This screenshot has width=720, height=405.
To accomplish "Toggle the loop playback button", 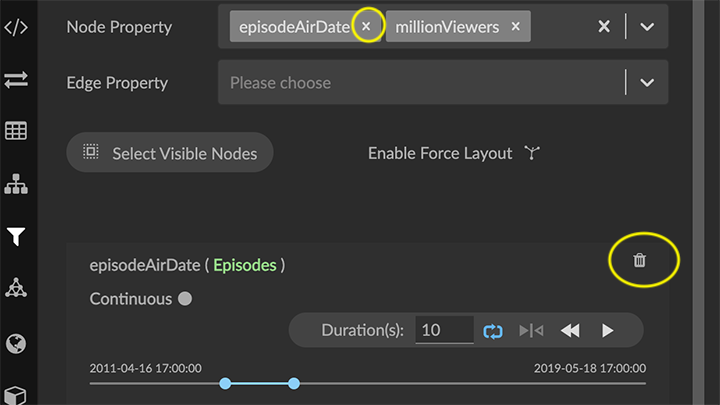I will (x=493, y=330).
